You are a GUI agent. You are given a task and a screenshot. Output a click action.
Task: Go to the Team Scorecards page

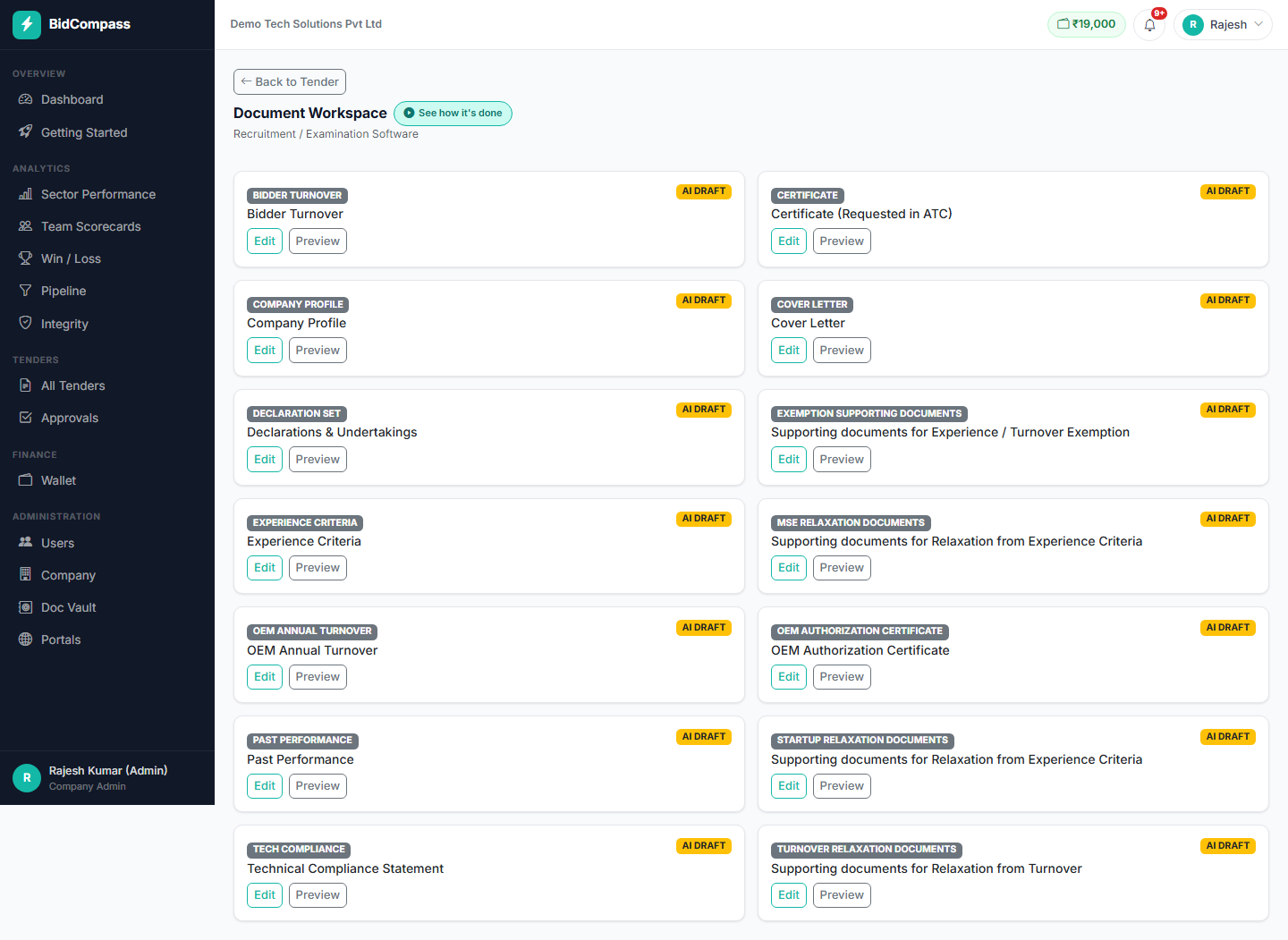(x=107, y=226)
